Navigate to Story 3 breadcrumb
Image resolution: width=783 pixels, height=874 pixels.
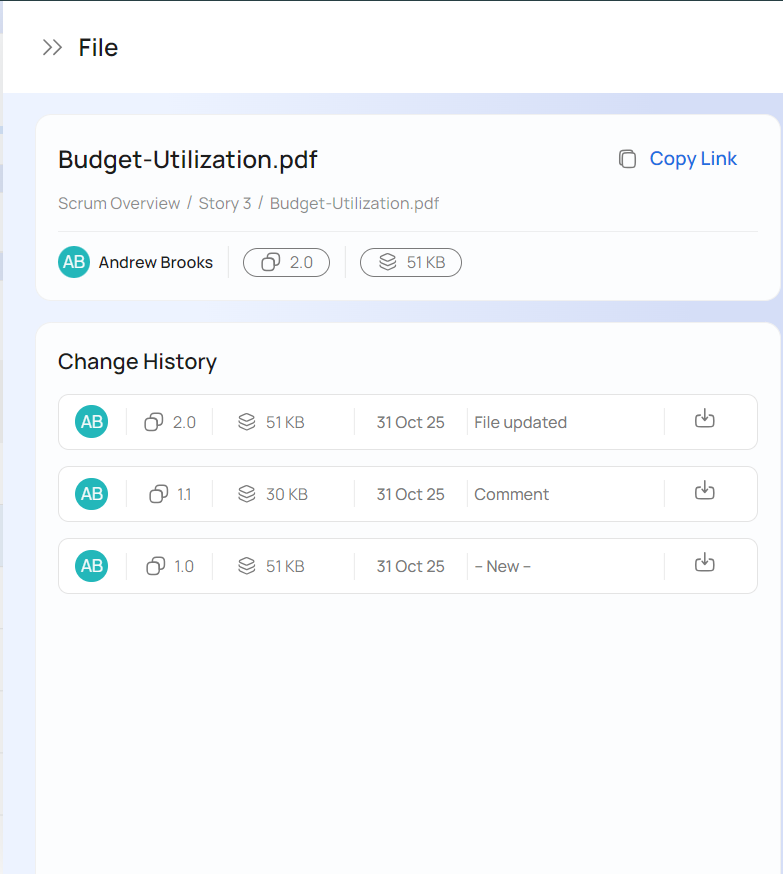(225, 204)
